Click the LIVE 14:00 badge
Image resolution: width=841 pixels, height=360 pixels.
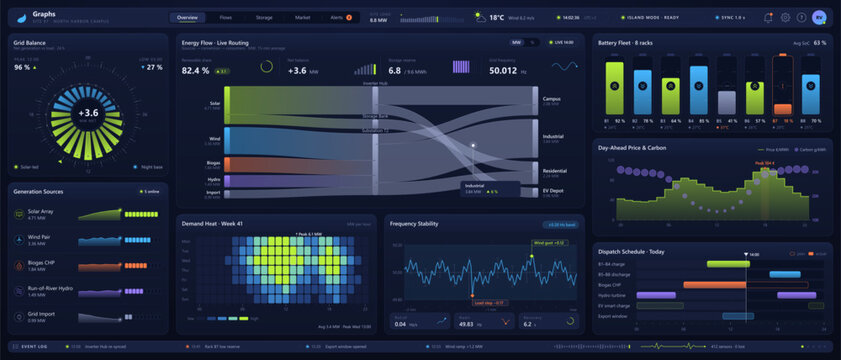[562, 42]
